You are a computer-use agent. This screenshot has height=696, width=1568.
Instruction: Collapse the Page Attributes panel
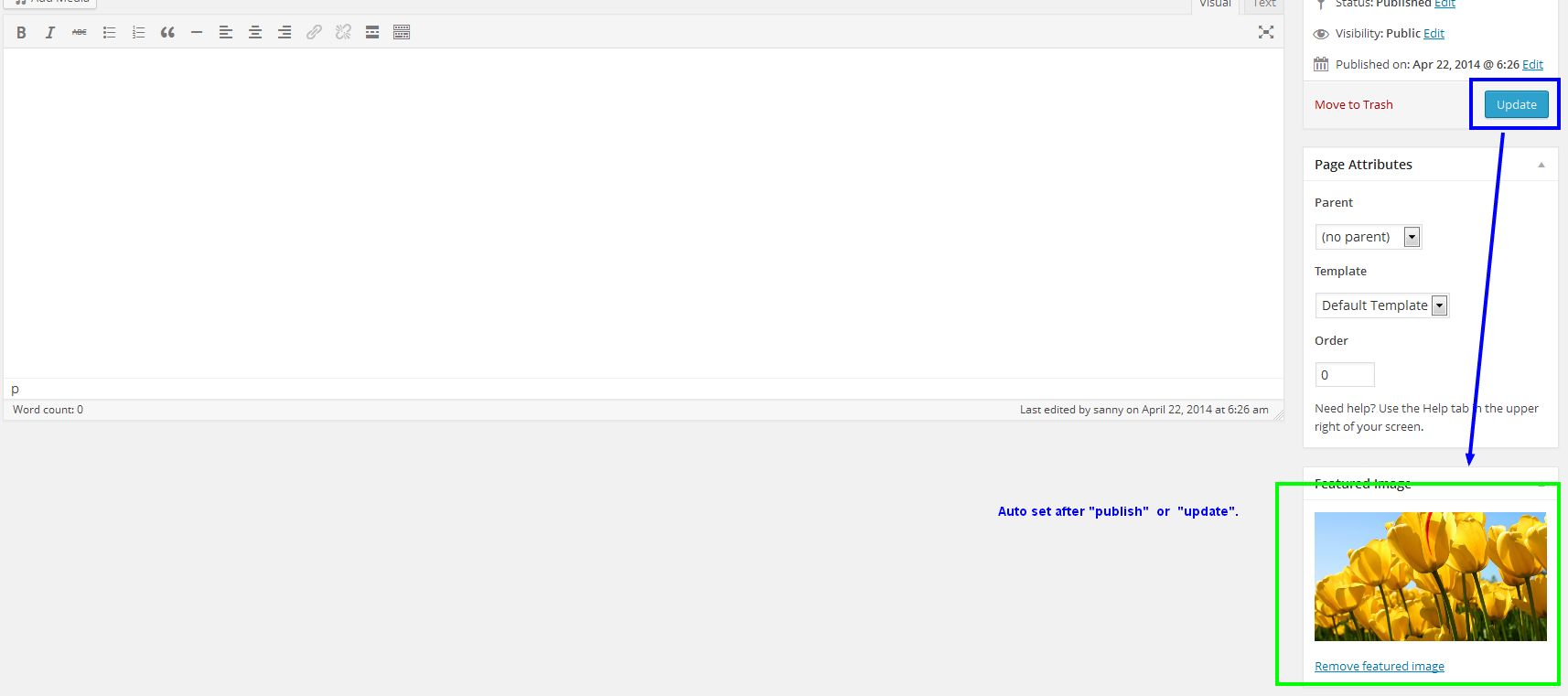tap(1541, 165)
